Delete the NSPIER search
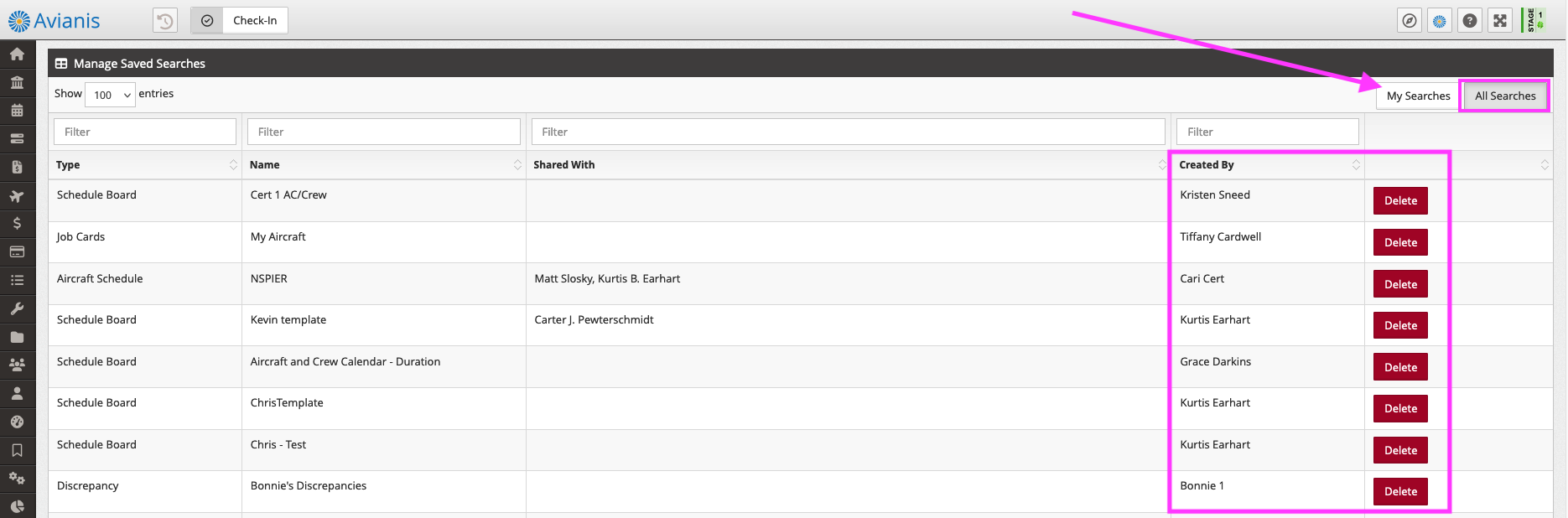The width and height of the screenshot is (1568, 518). tap(1400, 284)
